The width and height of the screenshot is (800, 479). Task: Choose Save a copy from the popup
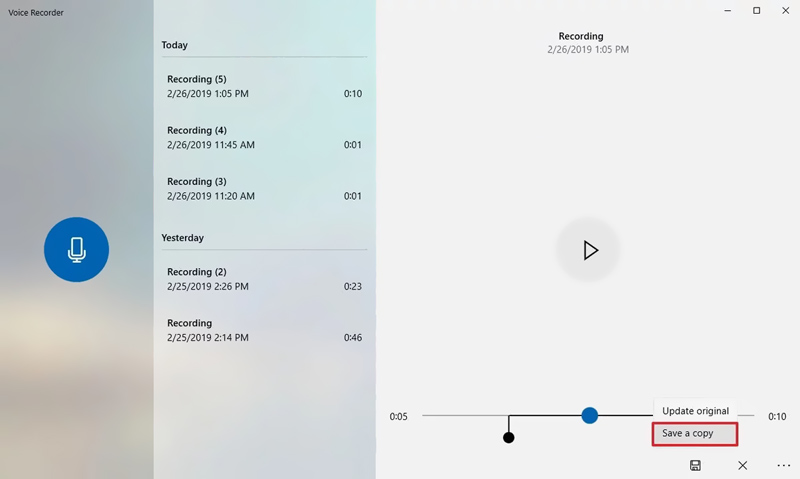(x=696, y=433)
